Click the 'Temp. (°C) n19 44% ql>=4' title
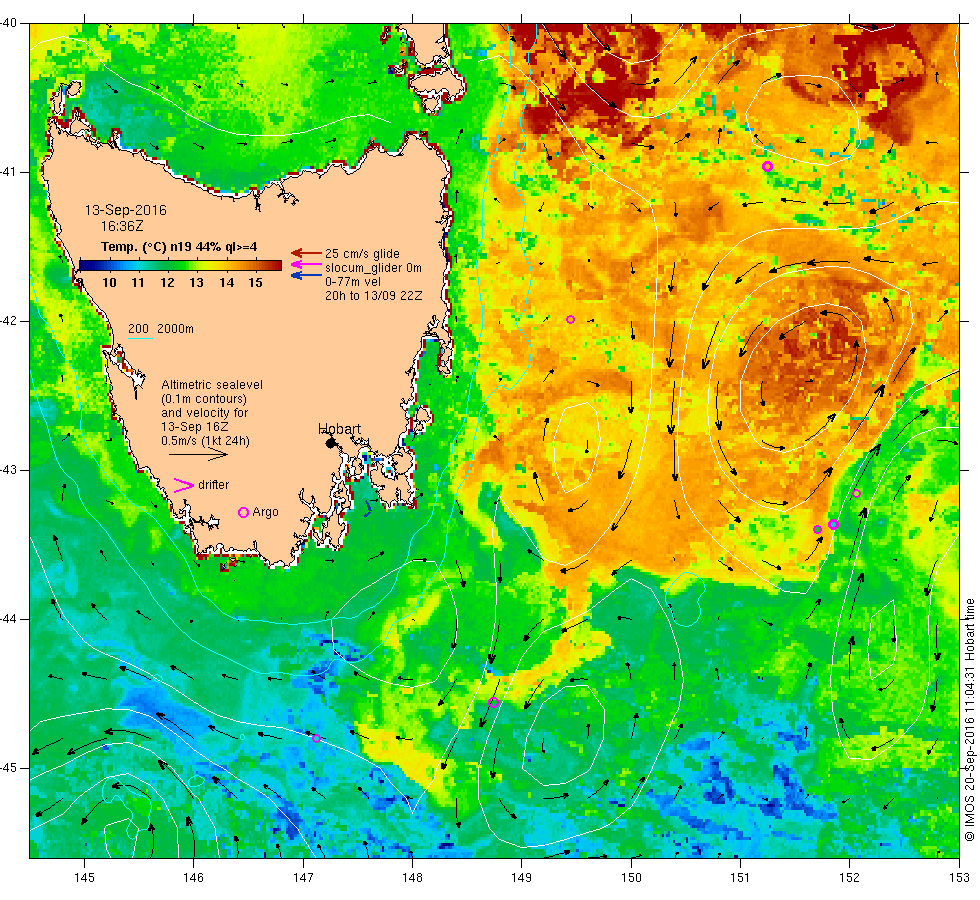 point(179,247)
